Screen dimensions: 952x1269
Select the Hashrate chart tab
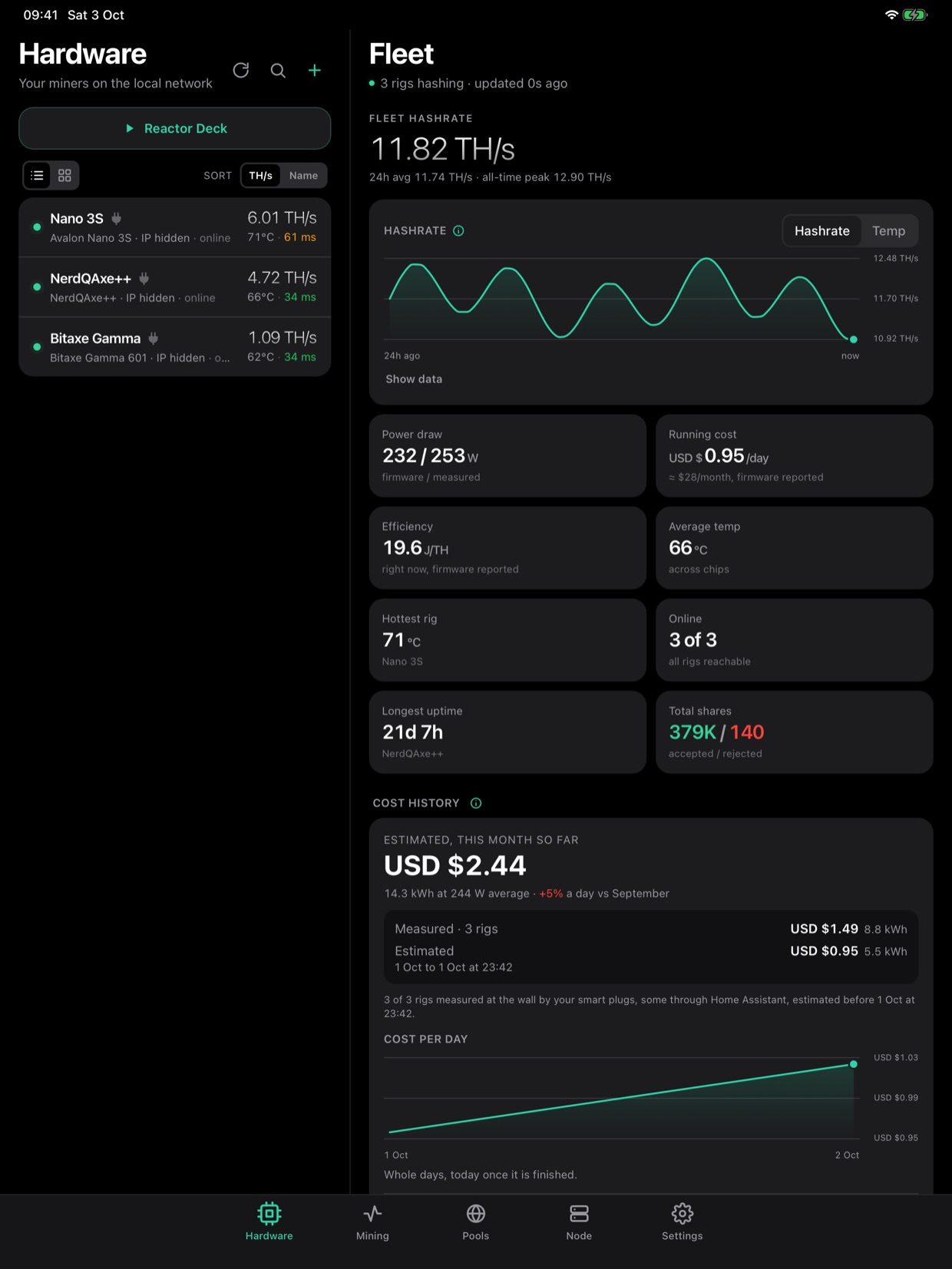821,231
